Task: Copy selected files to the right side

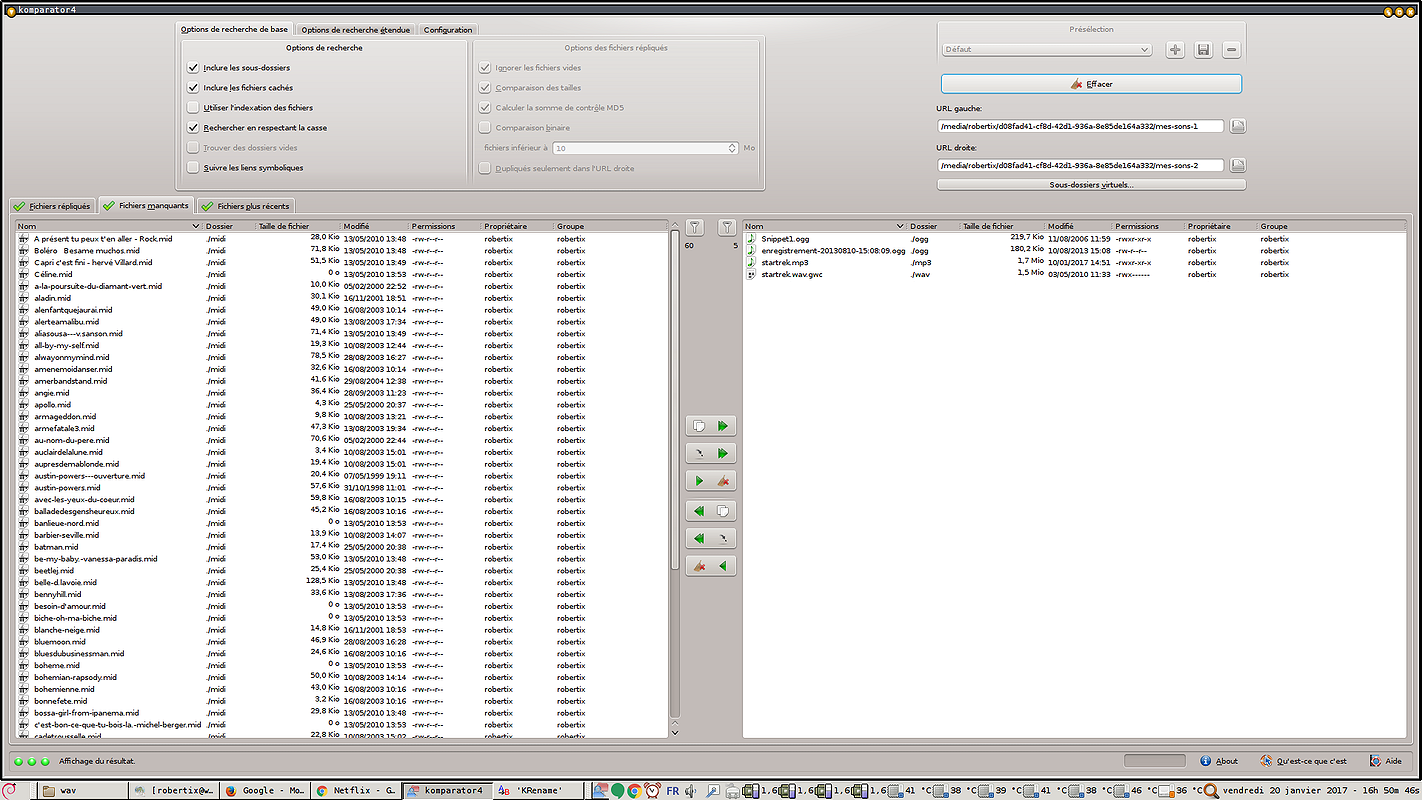Action: [x=711, y=426]
